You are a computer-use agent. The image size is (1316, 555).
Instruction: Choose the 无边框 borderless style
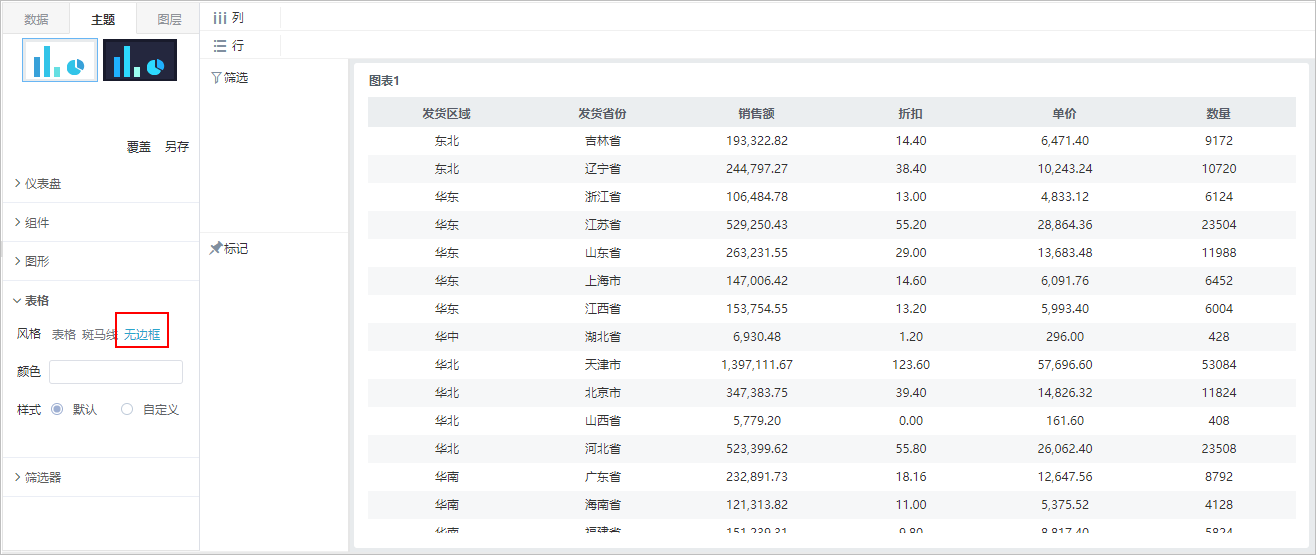tap(142, 335)
